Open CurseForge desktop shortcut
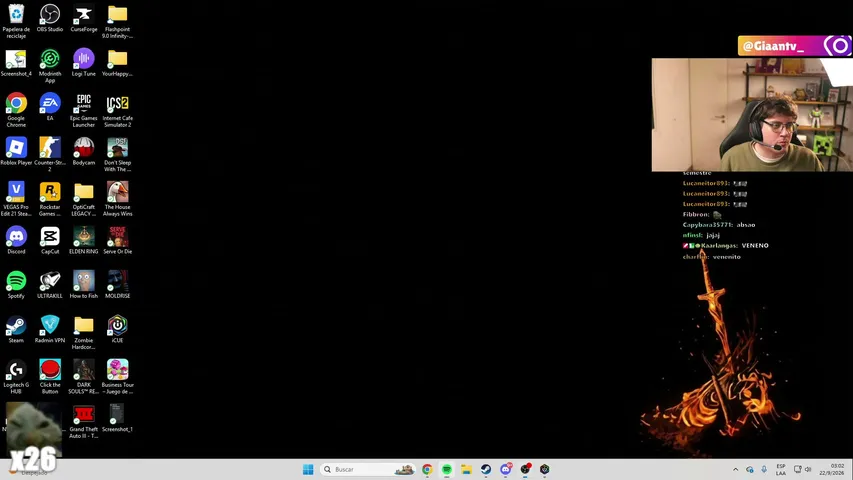Image resolution: width=853 pixels, height=480 pixels. click(84, 18)
